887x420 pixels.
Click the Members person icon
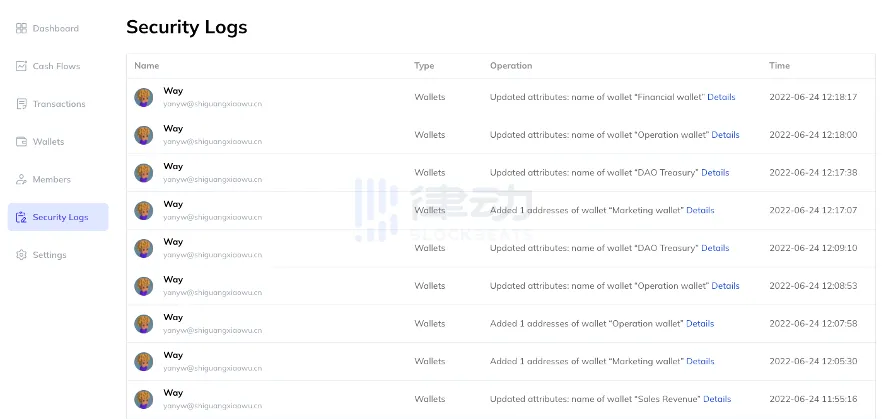coord(22,180)
